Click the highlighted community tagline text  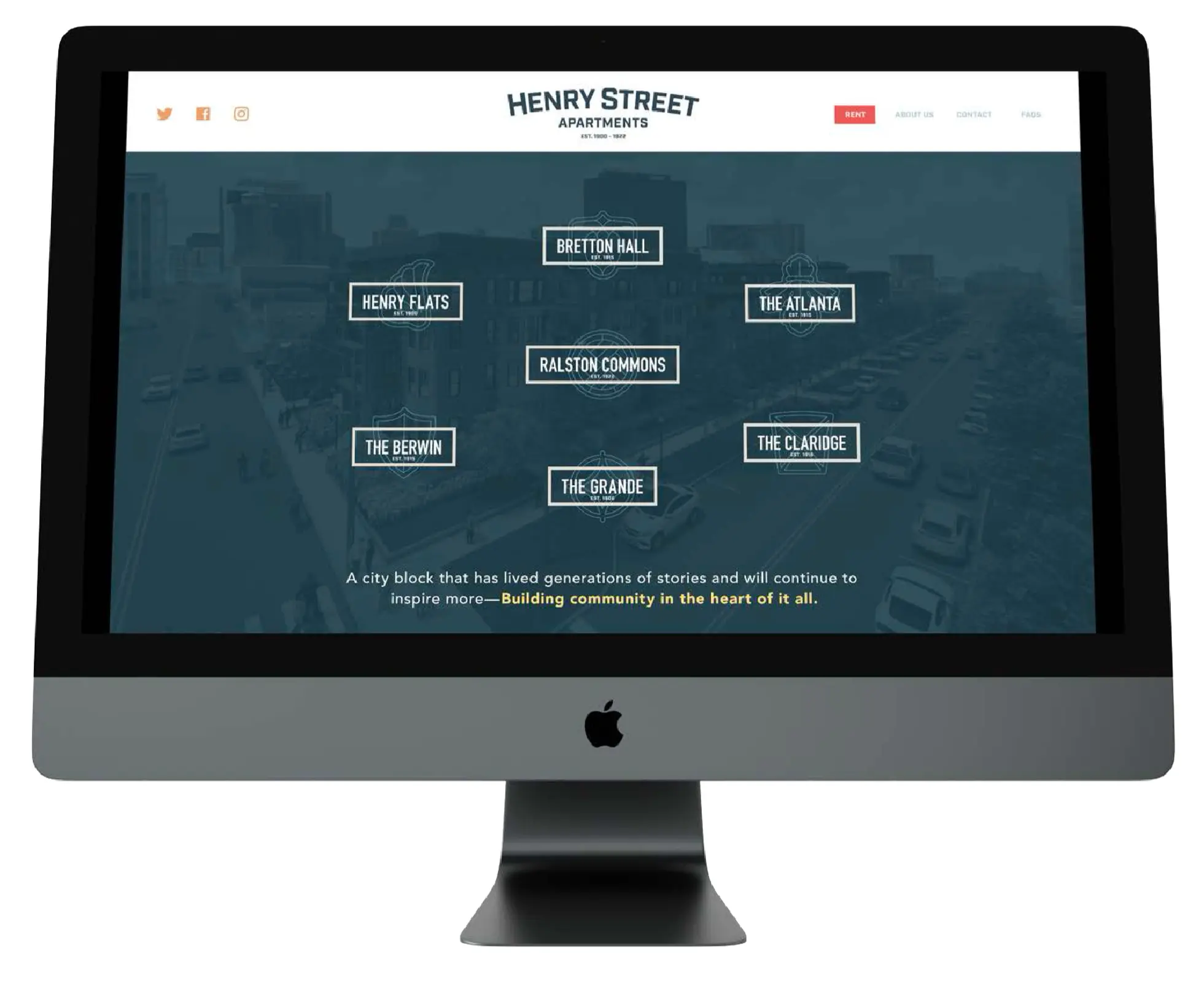click(661, 600)
